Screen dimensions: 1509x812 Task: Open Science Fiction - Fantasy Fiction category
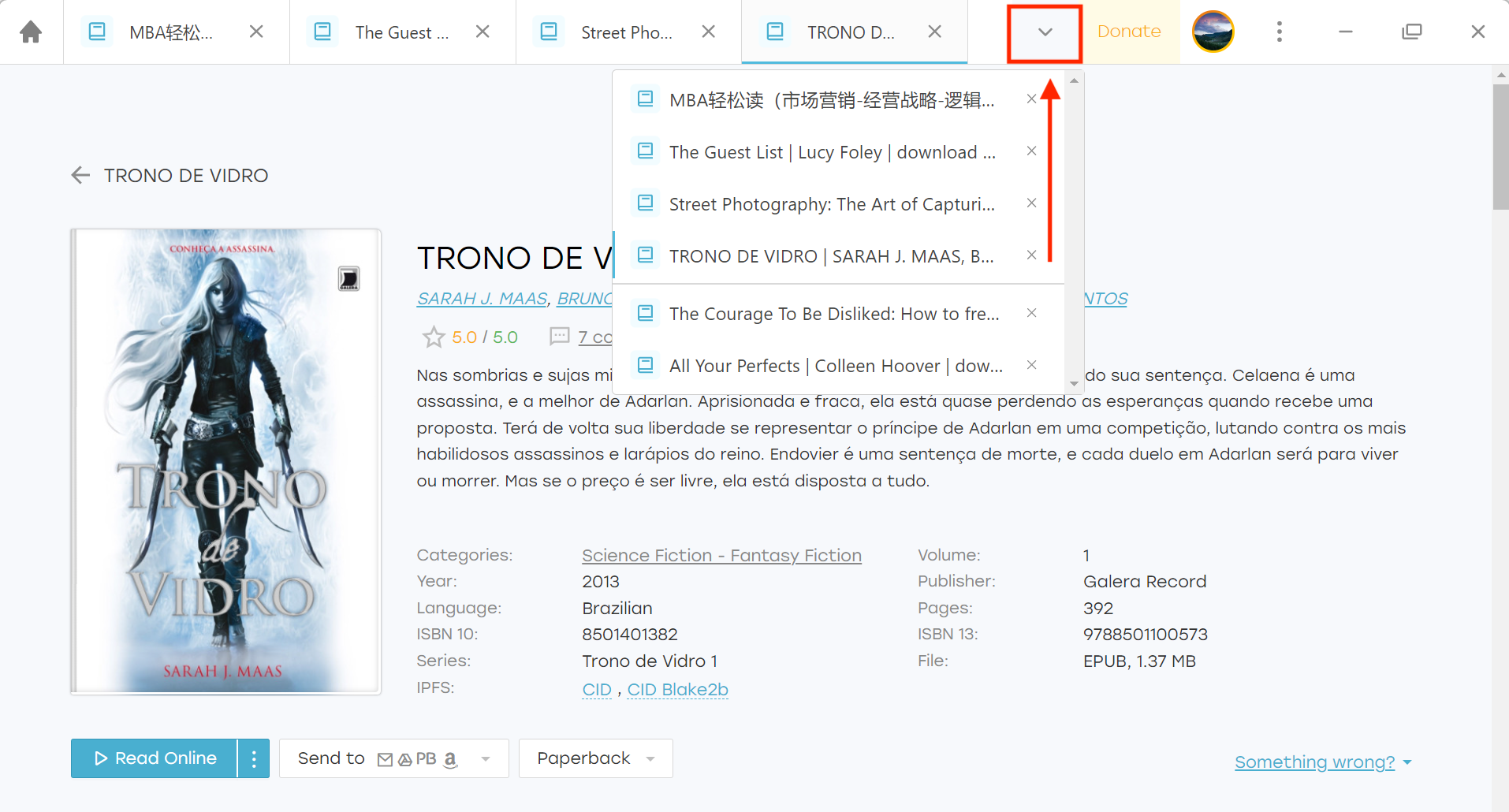(x=721, y=556)
